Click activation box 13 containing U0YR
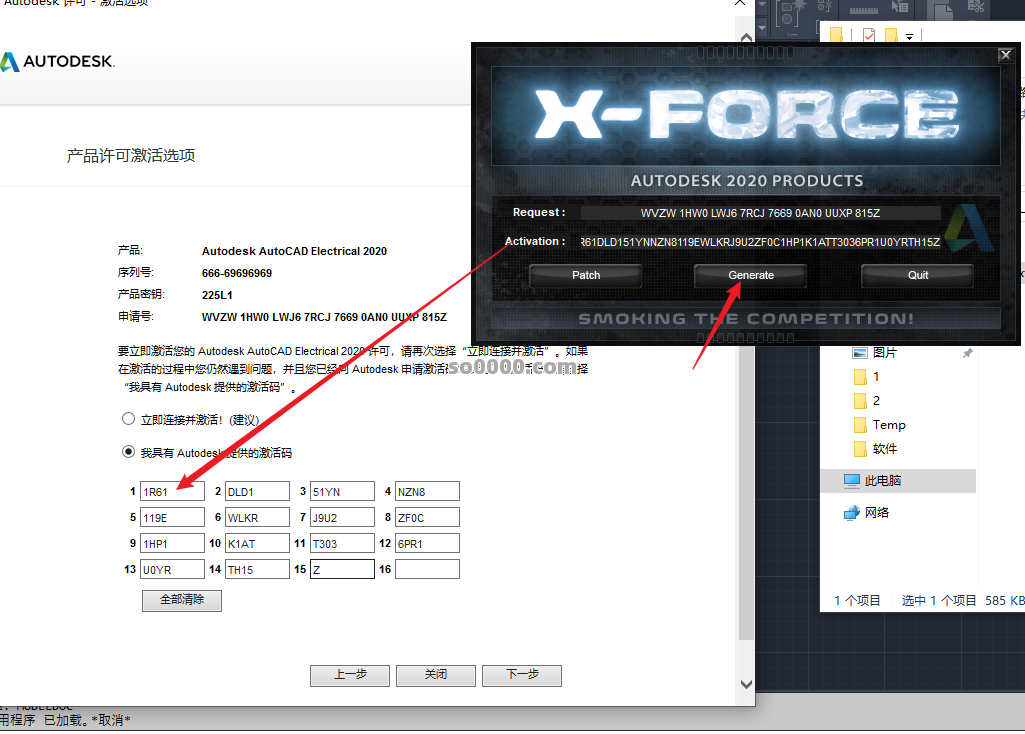The height and width of the screenshot is (734, 1025). (173, 569)
